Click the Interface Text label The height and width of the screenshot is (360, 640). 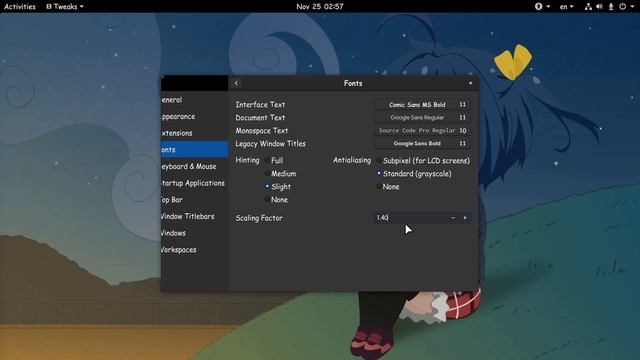(260, 104)
